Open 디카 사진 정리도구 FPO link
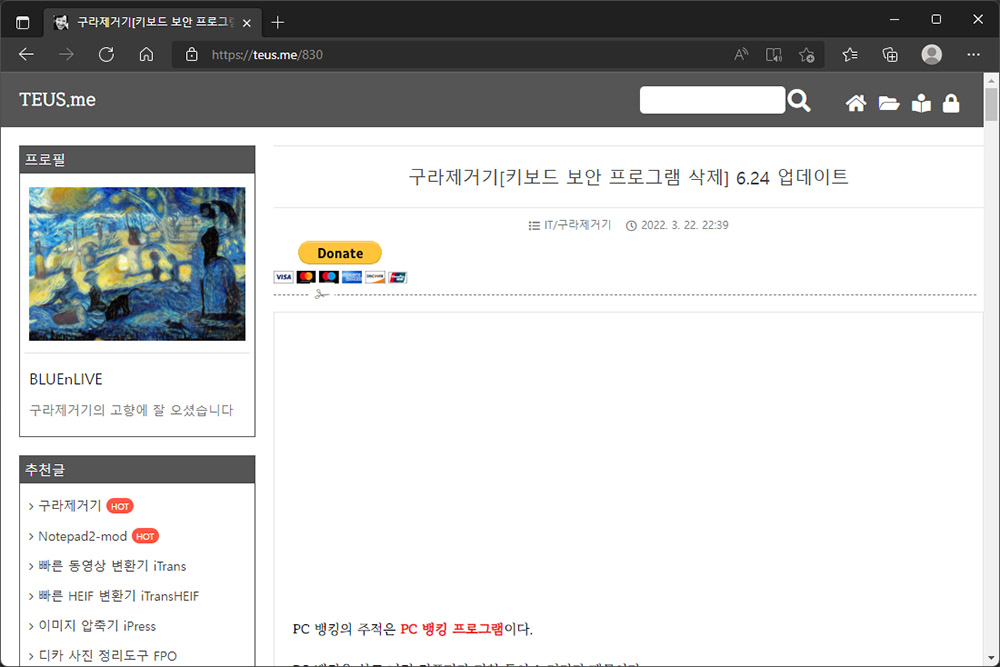 click(x=107, y=656)
